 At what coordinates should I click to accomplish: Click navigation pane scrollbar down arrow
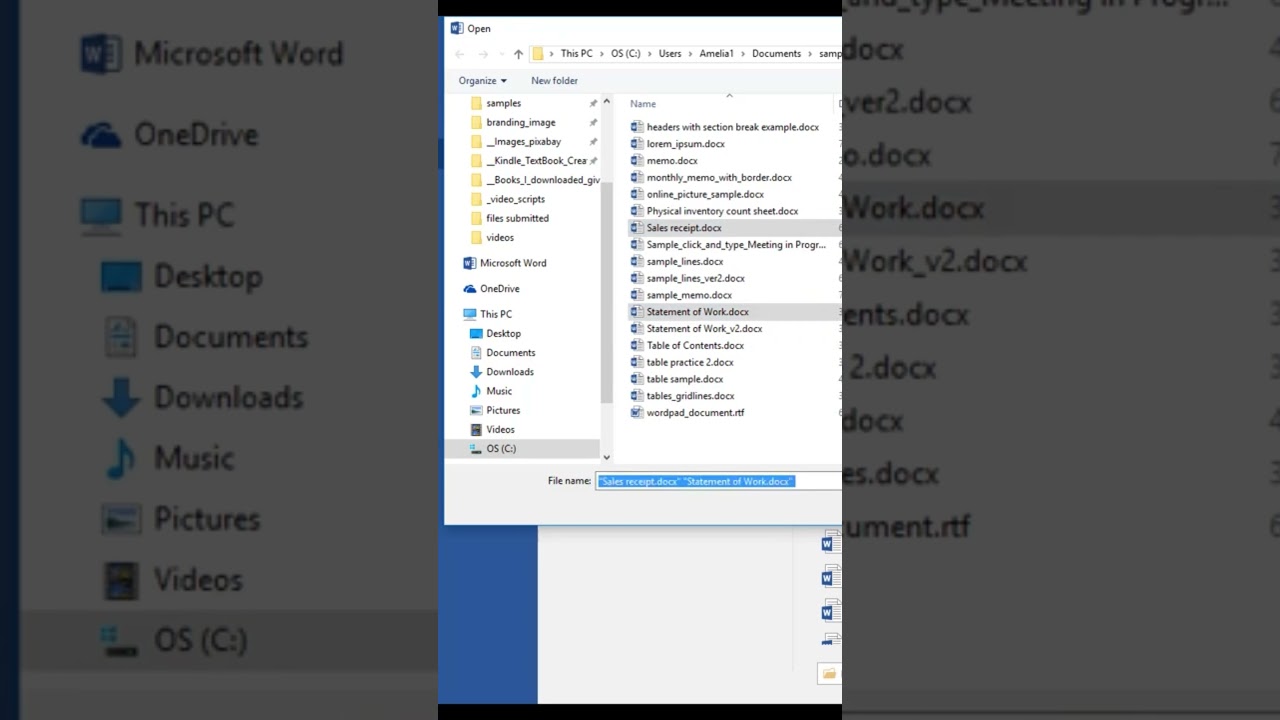[606, 457]
